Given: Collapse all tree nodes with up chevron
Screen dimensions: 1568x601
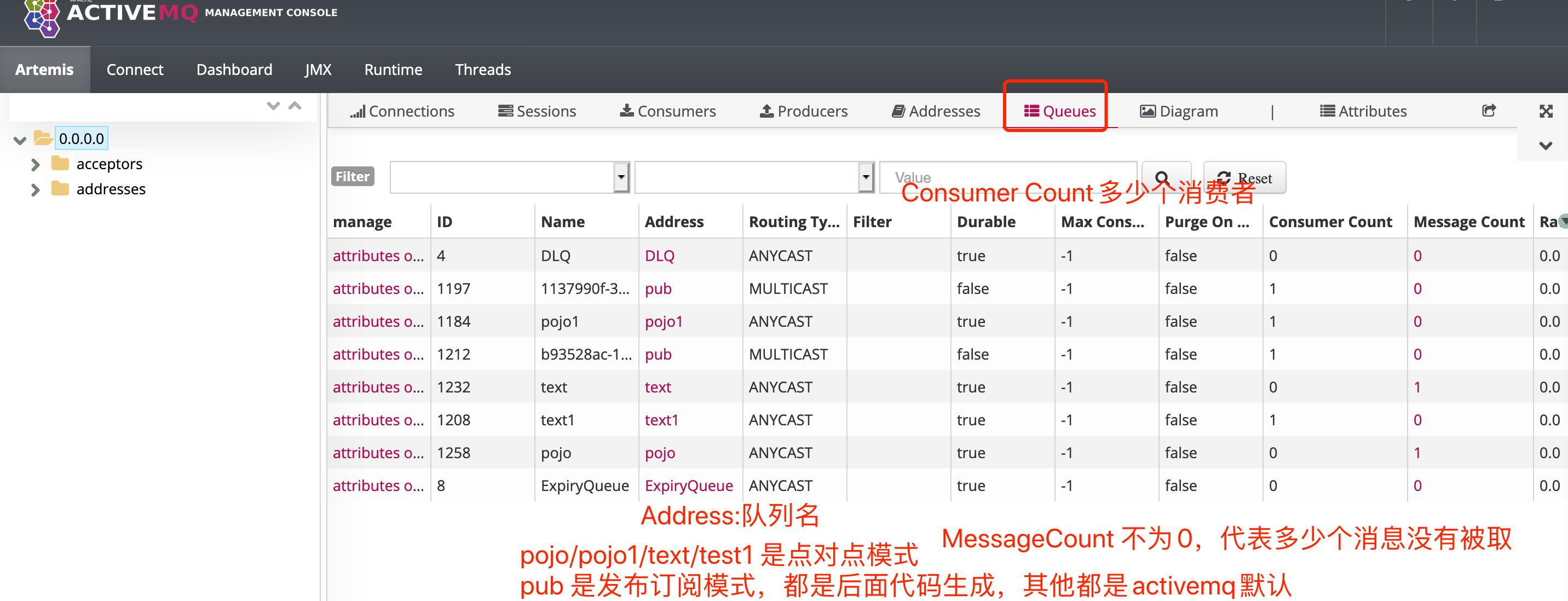Looking at the screenshot, I should [x=295, y=106].
